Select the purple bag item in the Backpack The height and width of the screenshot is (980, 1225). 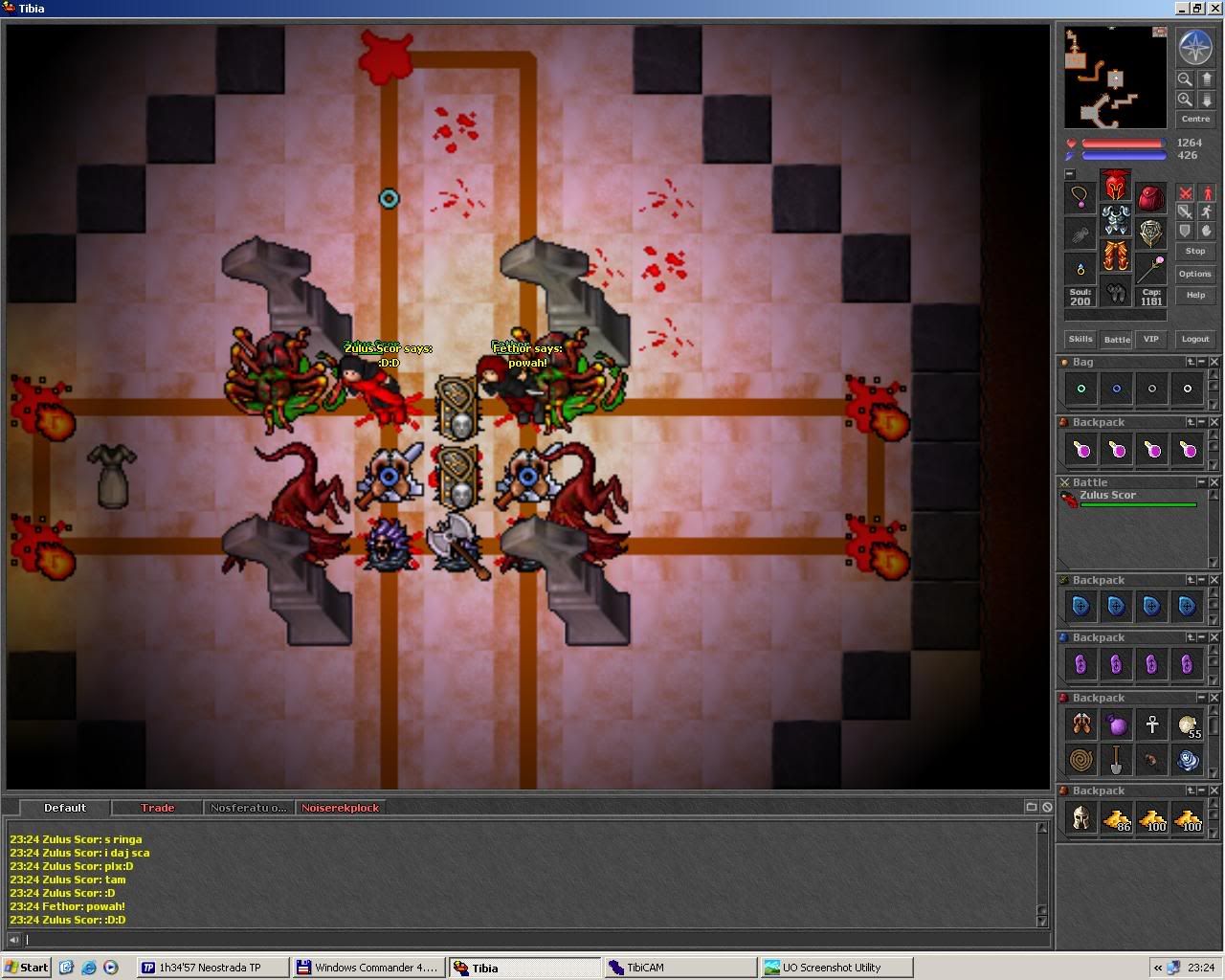coord(1116,724)
